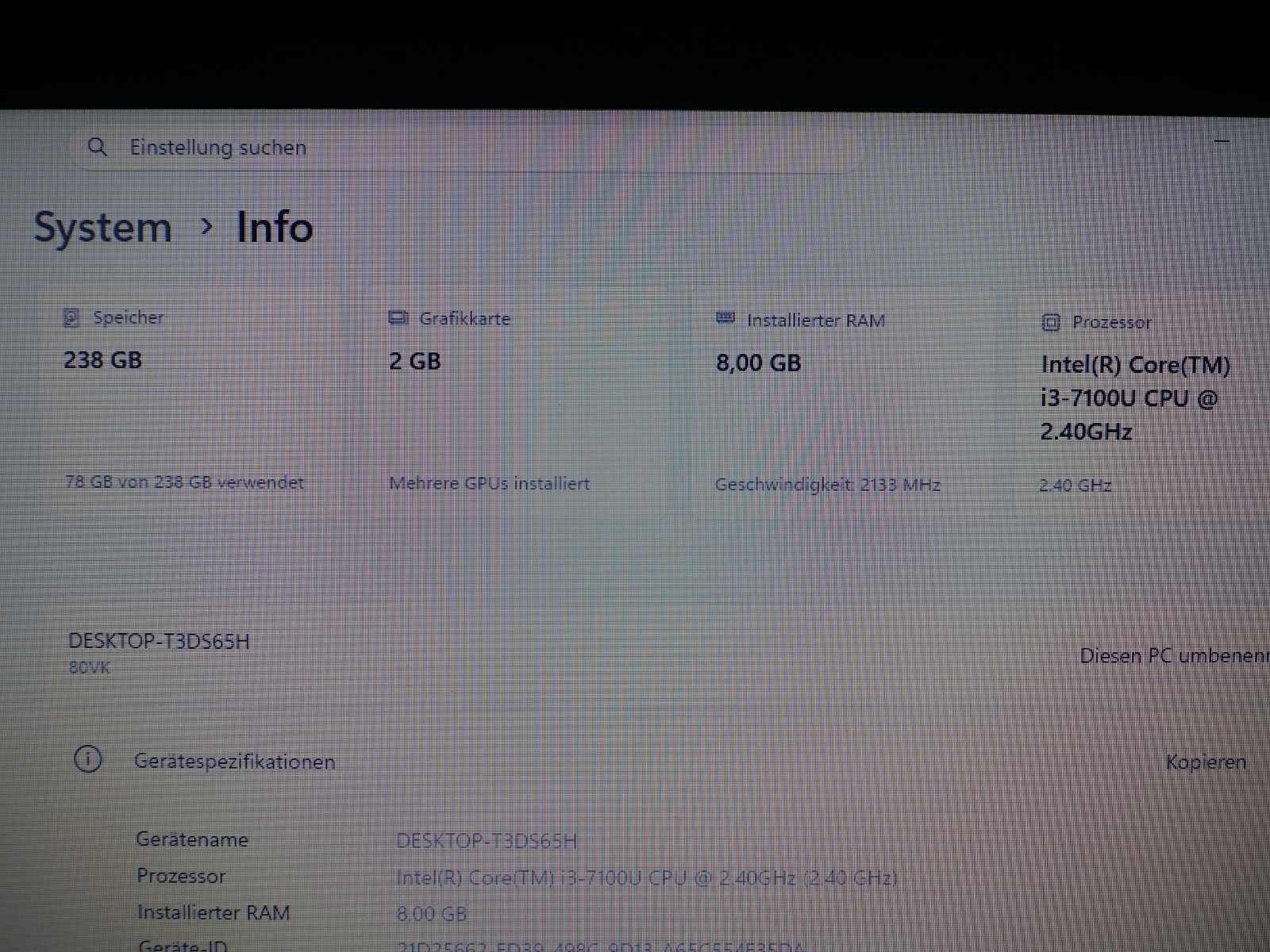Select the Gerätename value DESKTOP-T3DS65H
Viewport: 1270px width, 952px height.
pyautogui.click(x=487, y=841)
